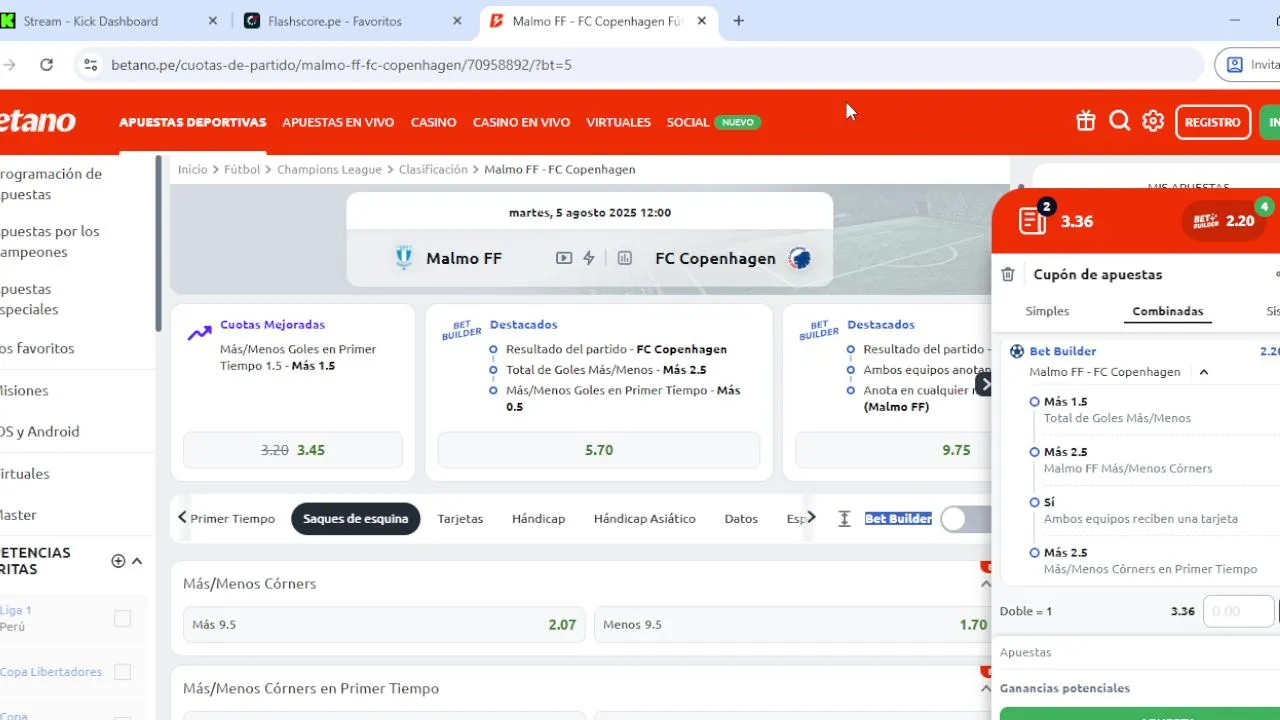Open the gift promotions icon
The height and width of the screenshot is (720, 1280).
1086,122
